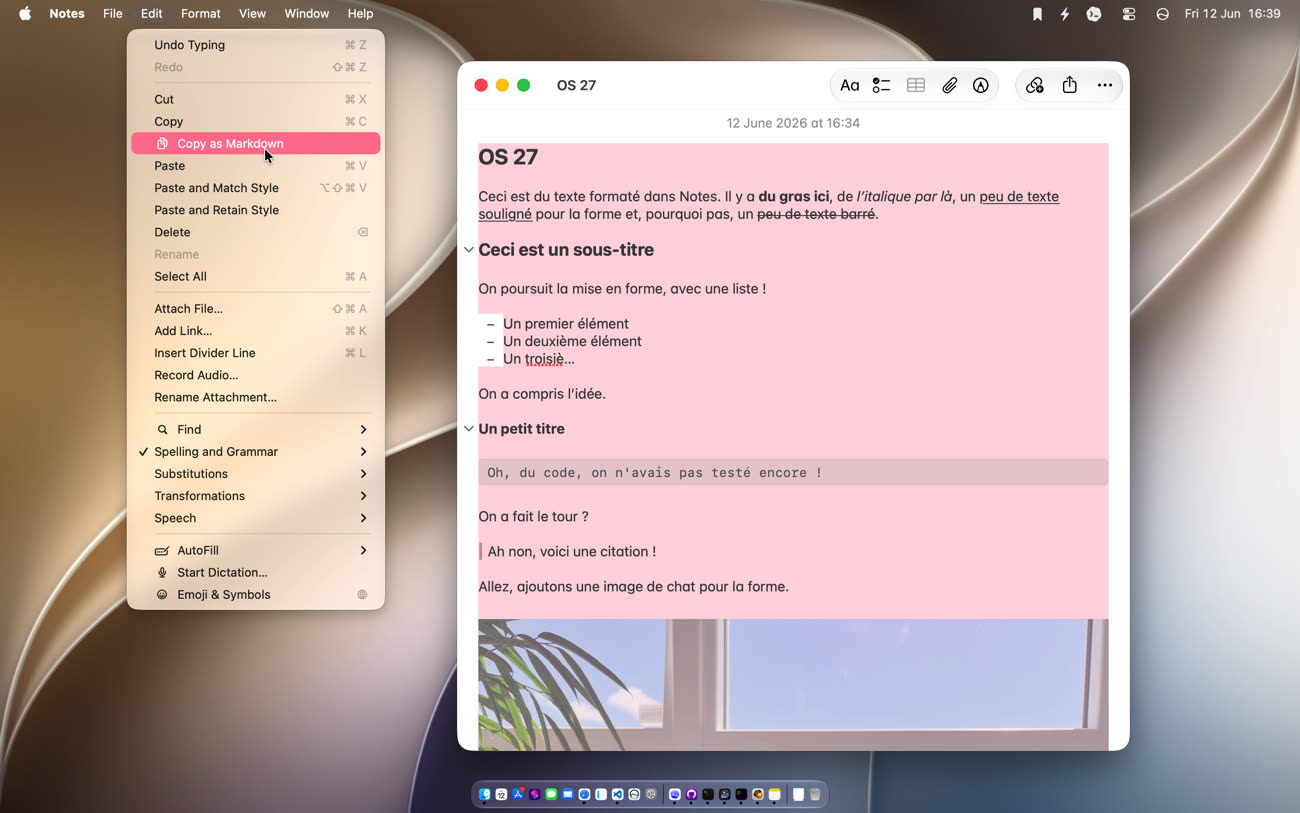Choose Copy as Markdown
The width and height of the screenshot is (1300, 813).
pyautogui.click(x=256, y=144)
